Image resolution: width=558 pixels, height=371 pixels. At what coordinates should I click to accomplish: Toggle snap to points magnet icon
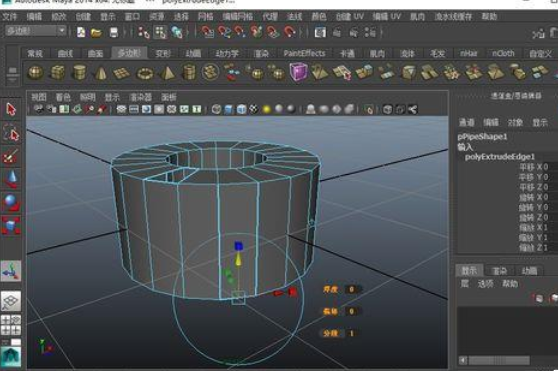tap(240, 32)
